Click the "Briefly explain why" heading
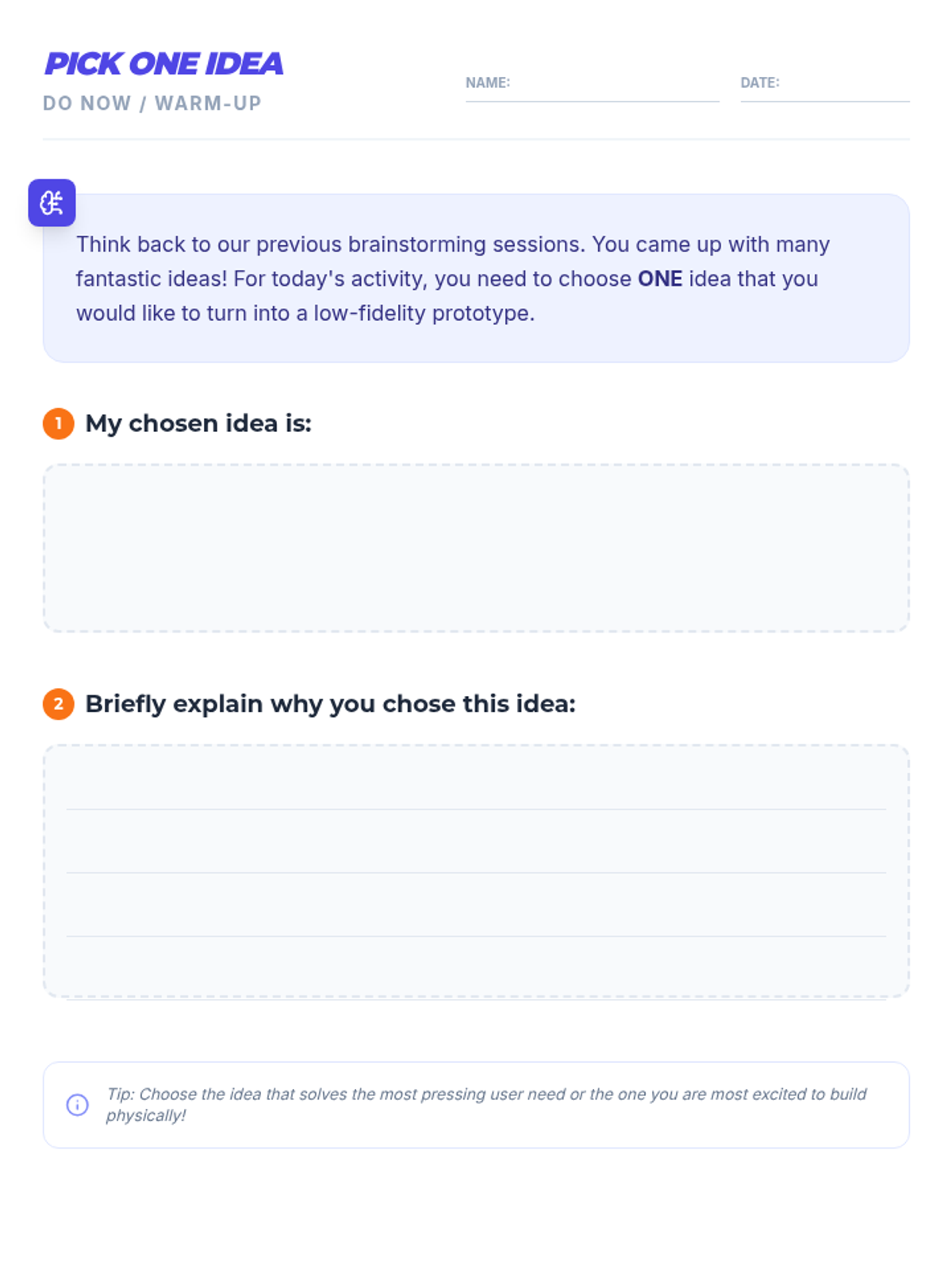The width and height of the screenshot is (952, 1270). coord(330,703)
